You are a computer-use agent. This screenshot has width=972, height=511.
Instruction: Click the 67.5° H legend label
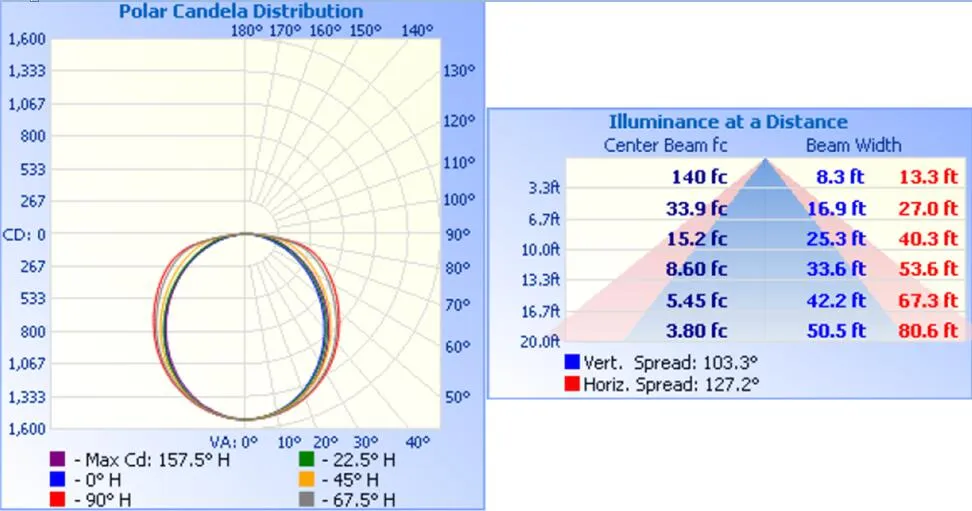pyautogui.click(x=360, y=499)
